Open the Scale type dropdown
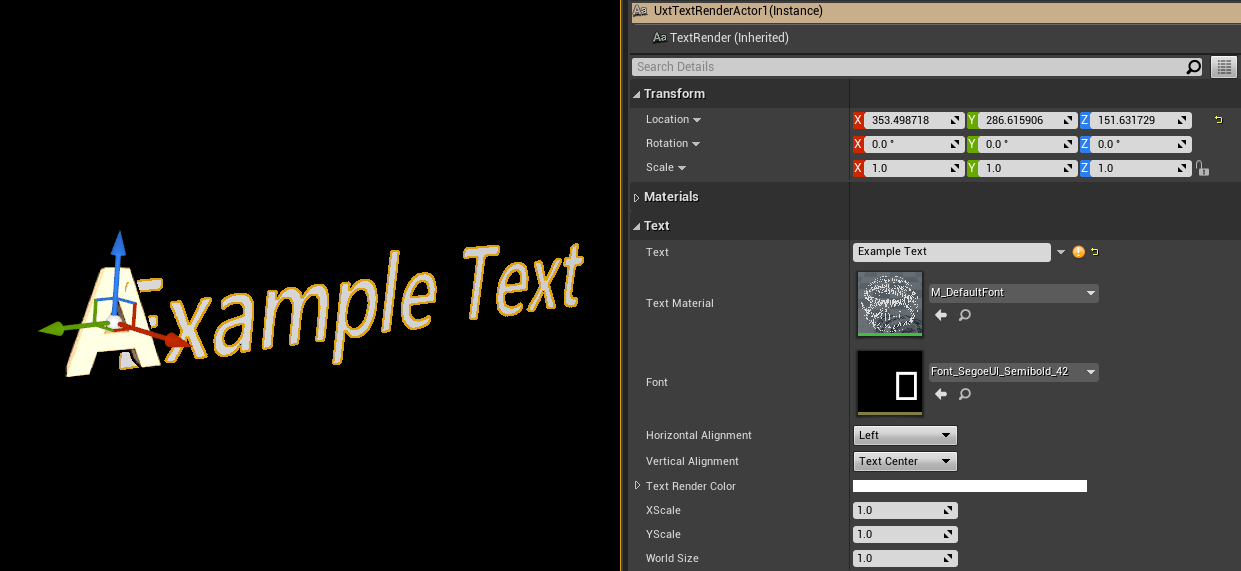1241x571 pixels. coord(682,168)
